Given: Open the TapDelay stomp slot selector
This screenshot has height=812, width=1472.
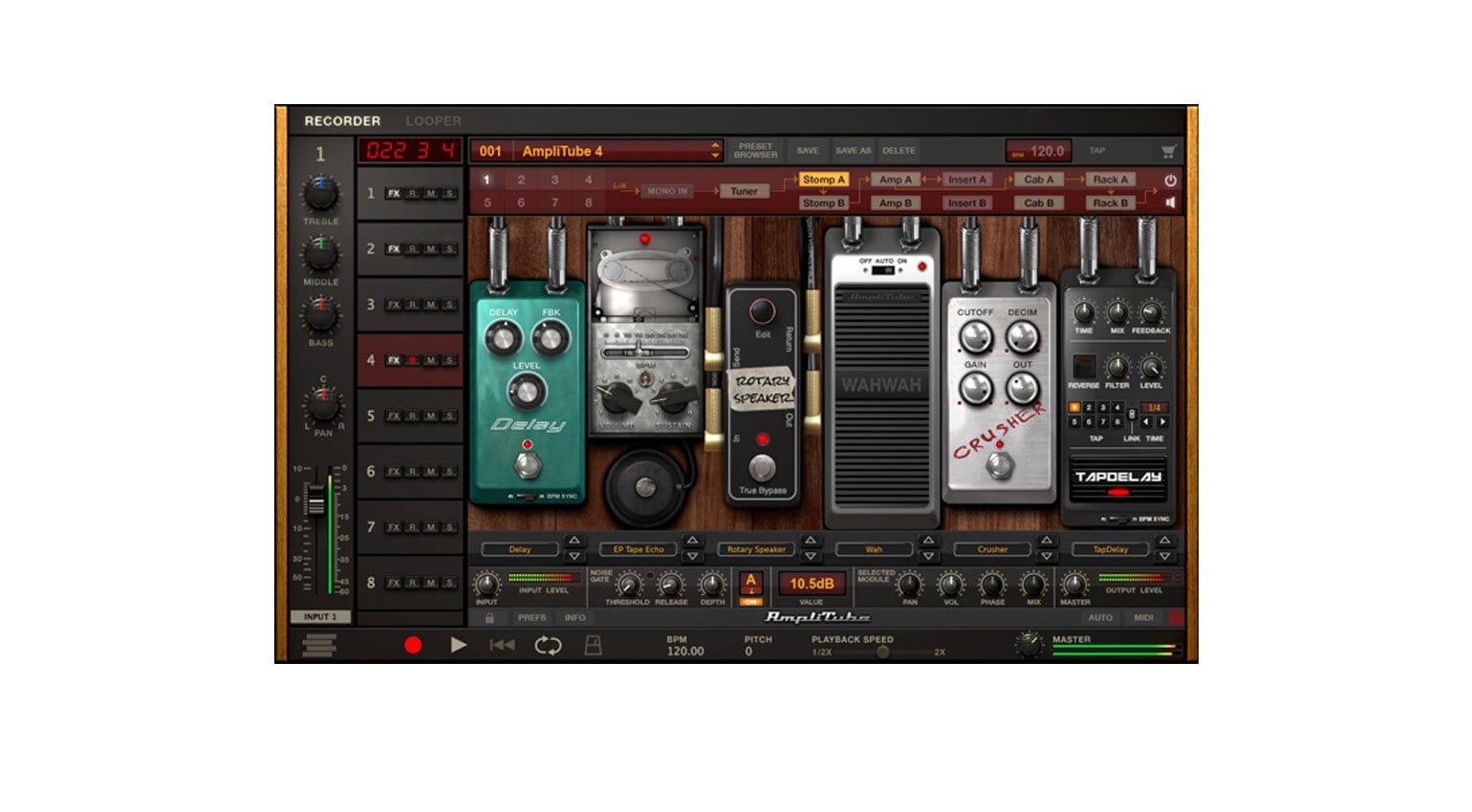Looking at the screenshot, I should (x=1111, y=549).
